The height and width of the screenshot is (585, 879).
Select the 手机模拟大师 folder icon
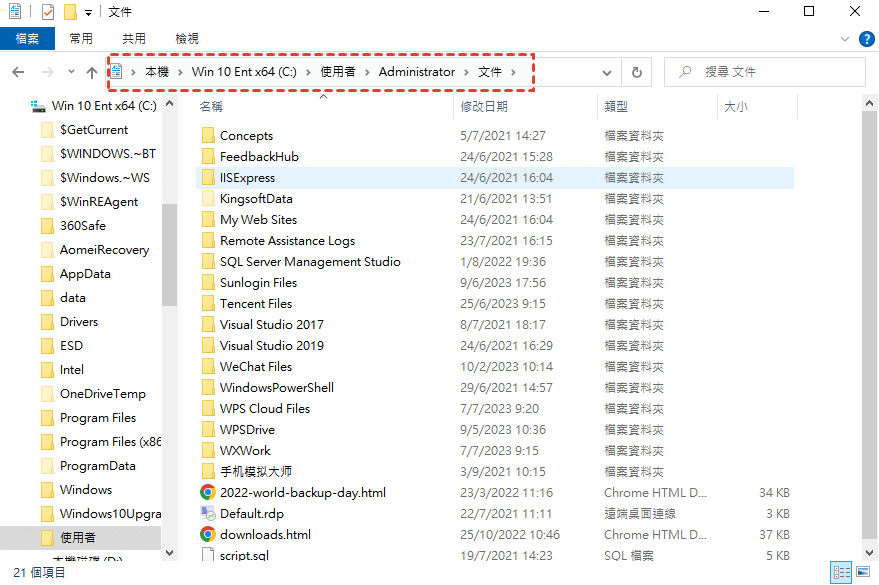click(208, 472)
